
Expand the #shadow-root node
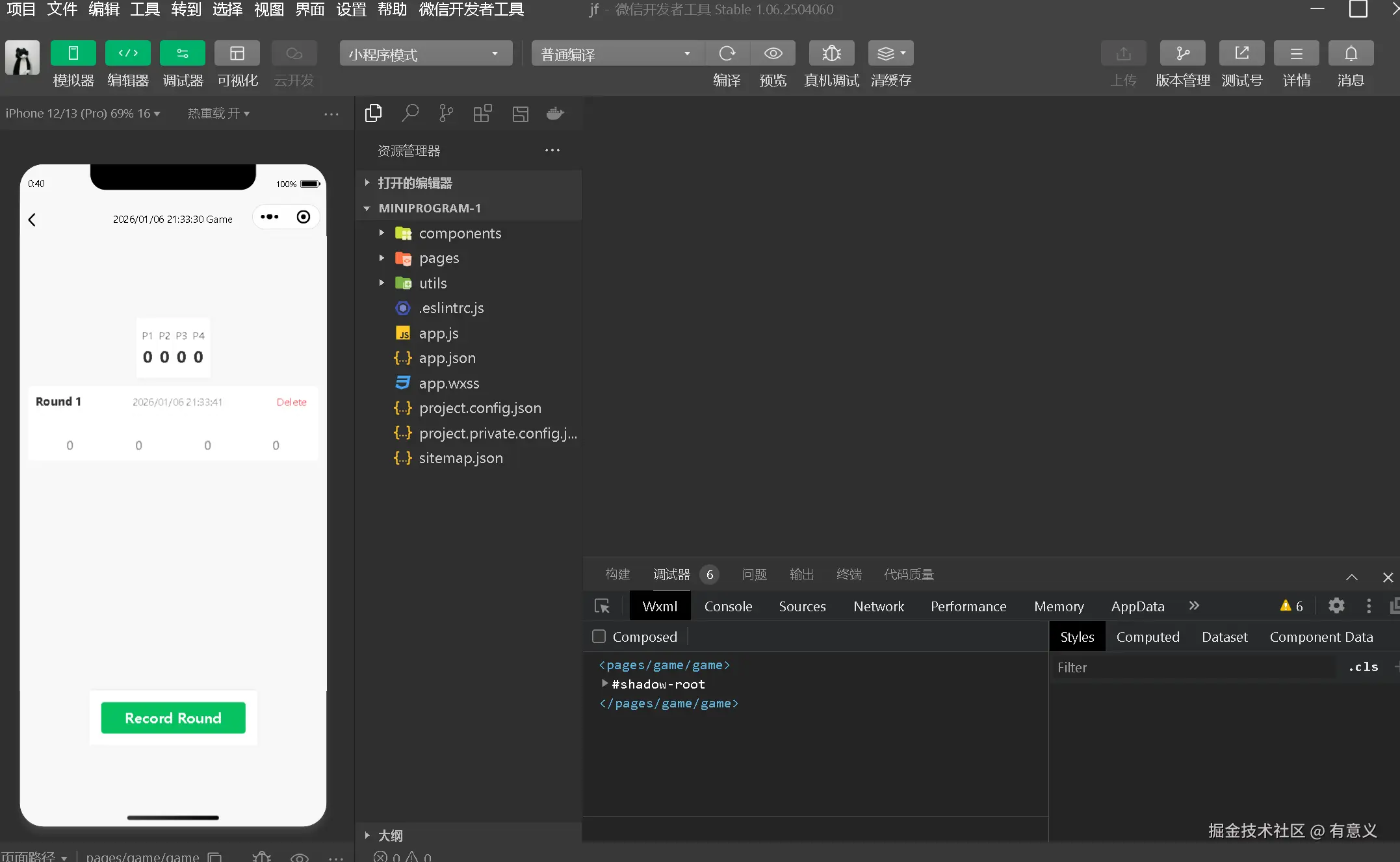[x=604, y=683]
